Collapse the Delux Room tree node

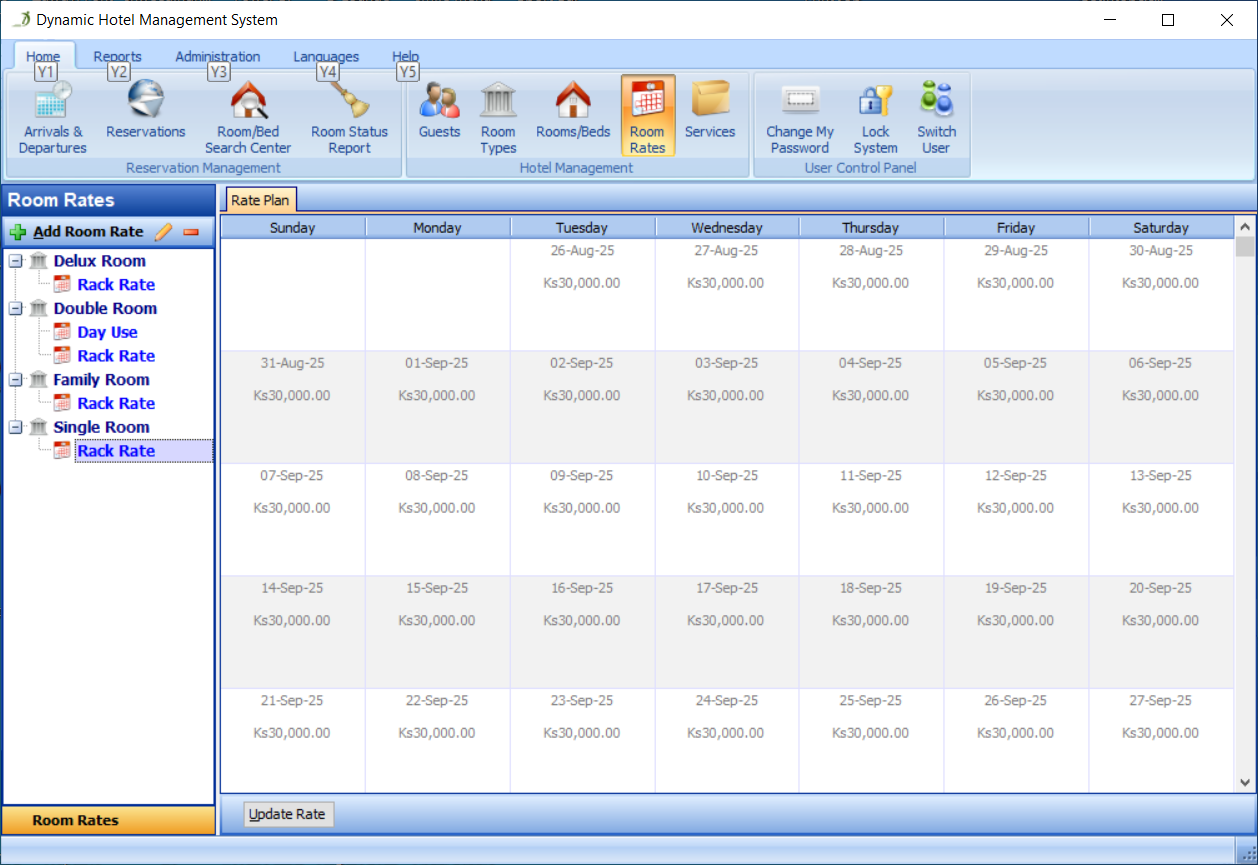[x=16, y=261]
